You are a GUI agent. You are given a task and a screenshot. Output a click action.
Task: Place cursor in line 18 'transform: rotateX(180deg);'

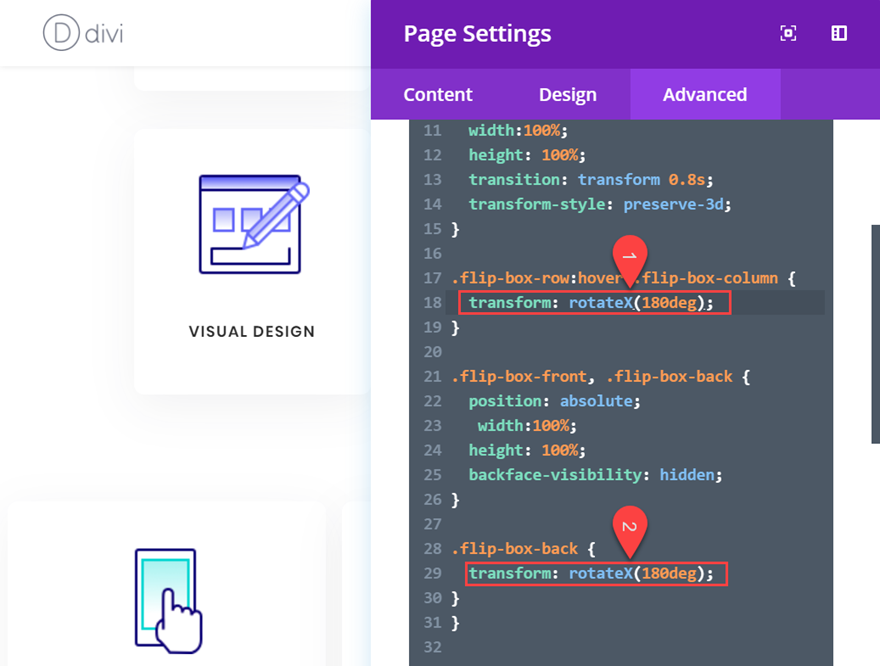[590, 303]
